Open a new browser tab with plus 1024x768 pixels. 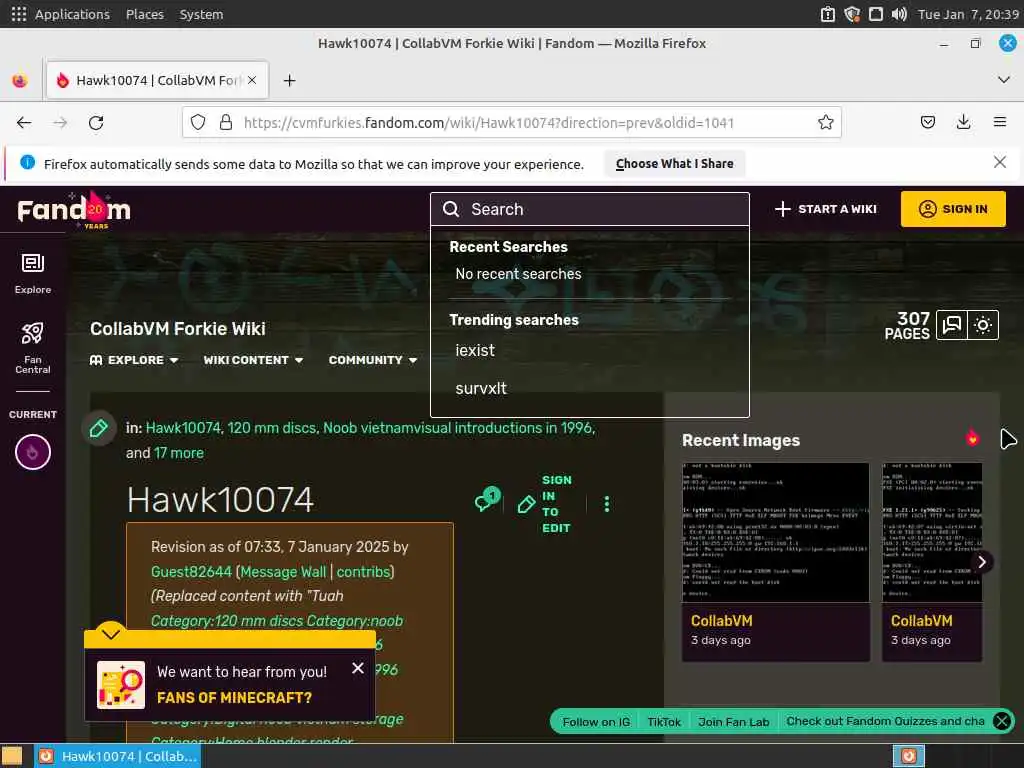pyautogui.click(x=289, y=80)
